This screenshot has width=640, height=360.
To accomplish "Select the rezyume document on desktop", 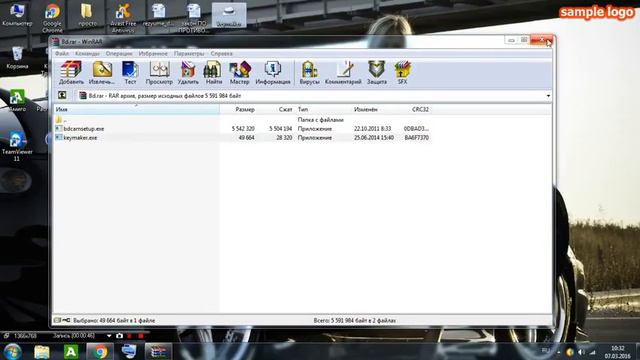I will [x=158, y=16].
